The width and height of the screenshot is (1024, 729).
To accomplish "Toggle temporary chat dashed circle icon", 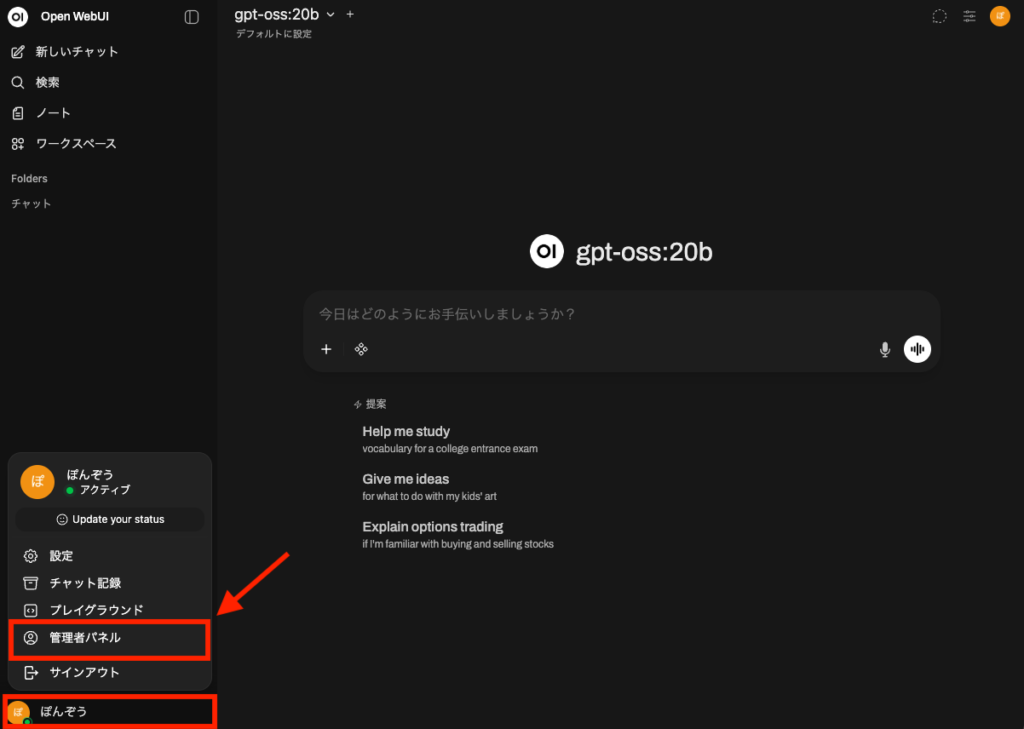I will click(939, 16).
